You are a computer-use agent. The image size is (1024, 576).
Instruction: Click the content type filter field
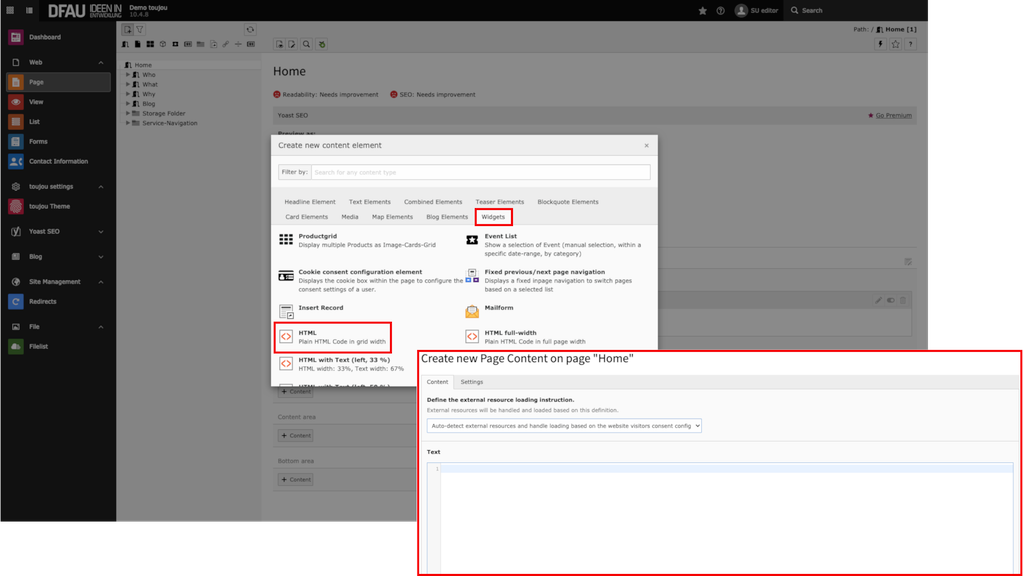(x=480, y=172)
